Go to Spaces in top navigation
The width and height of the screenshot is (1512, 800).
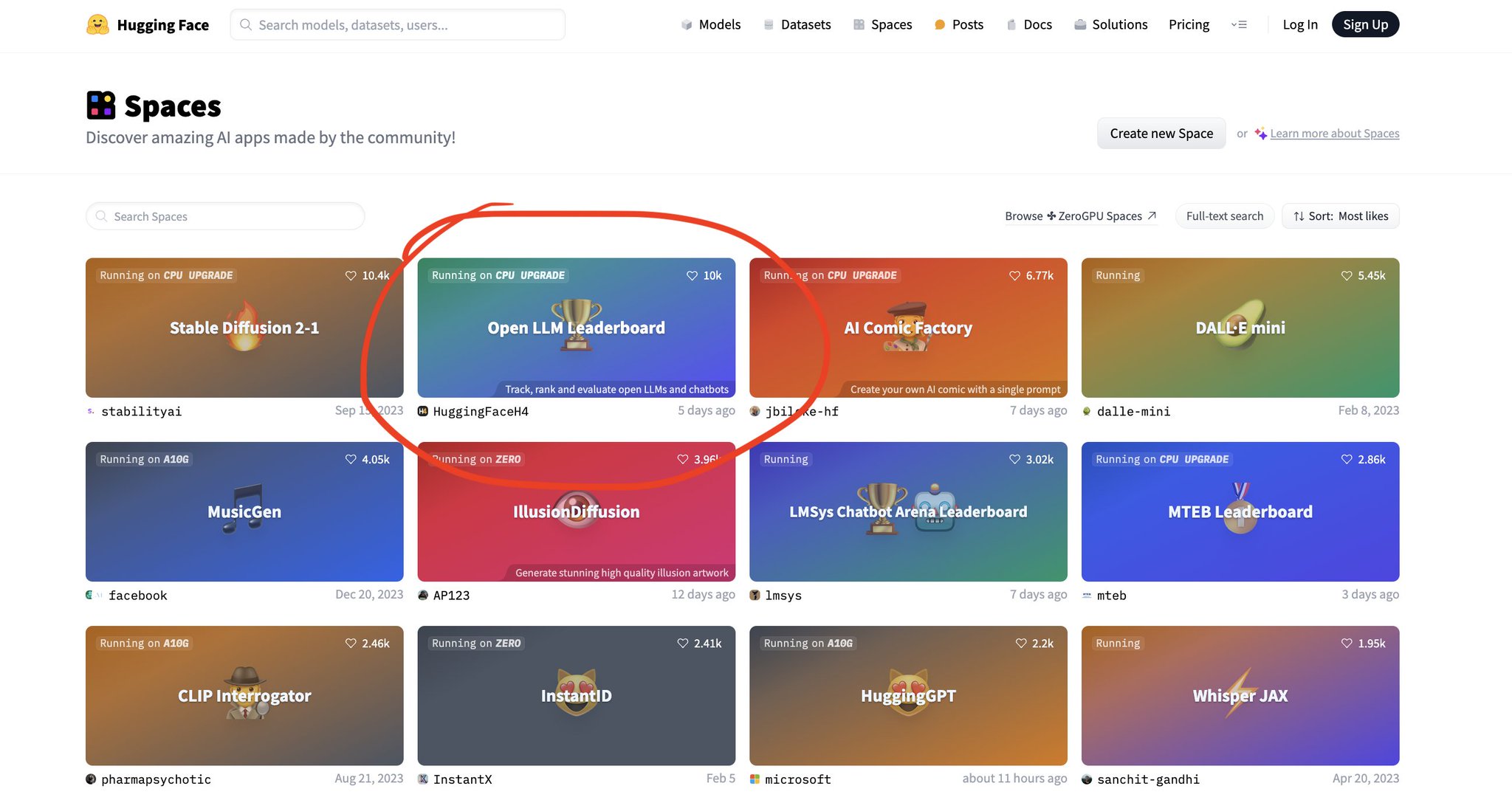click(x=882, y=24)
